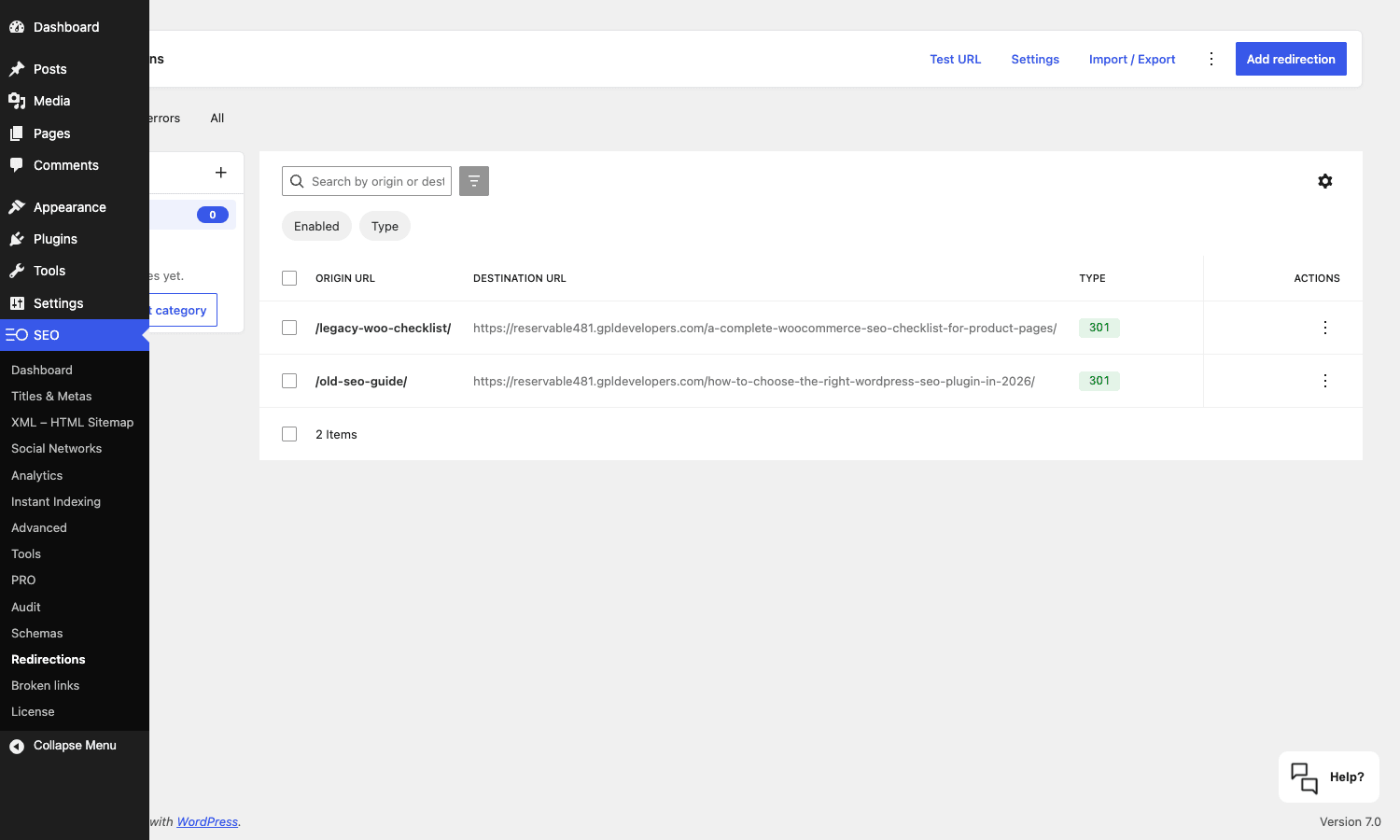Open the Enabled filter dropdown
Screen dimensions: 1400x840
click(x=316, y=226)
